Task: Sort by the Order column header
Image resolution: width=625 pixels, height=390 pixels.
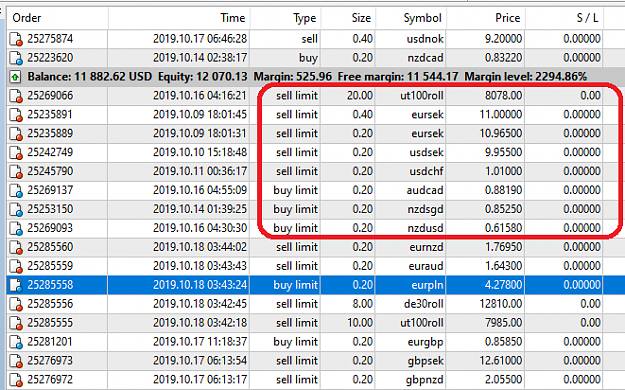Action: coord(57,18)
